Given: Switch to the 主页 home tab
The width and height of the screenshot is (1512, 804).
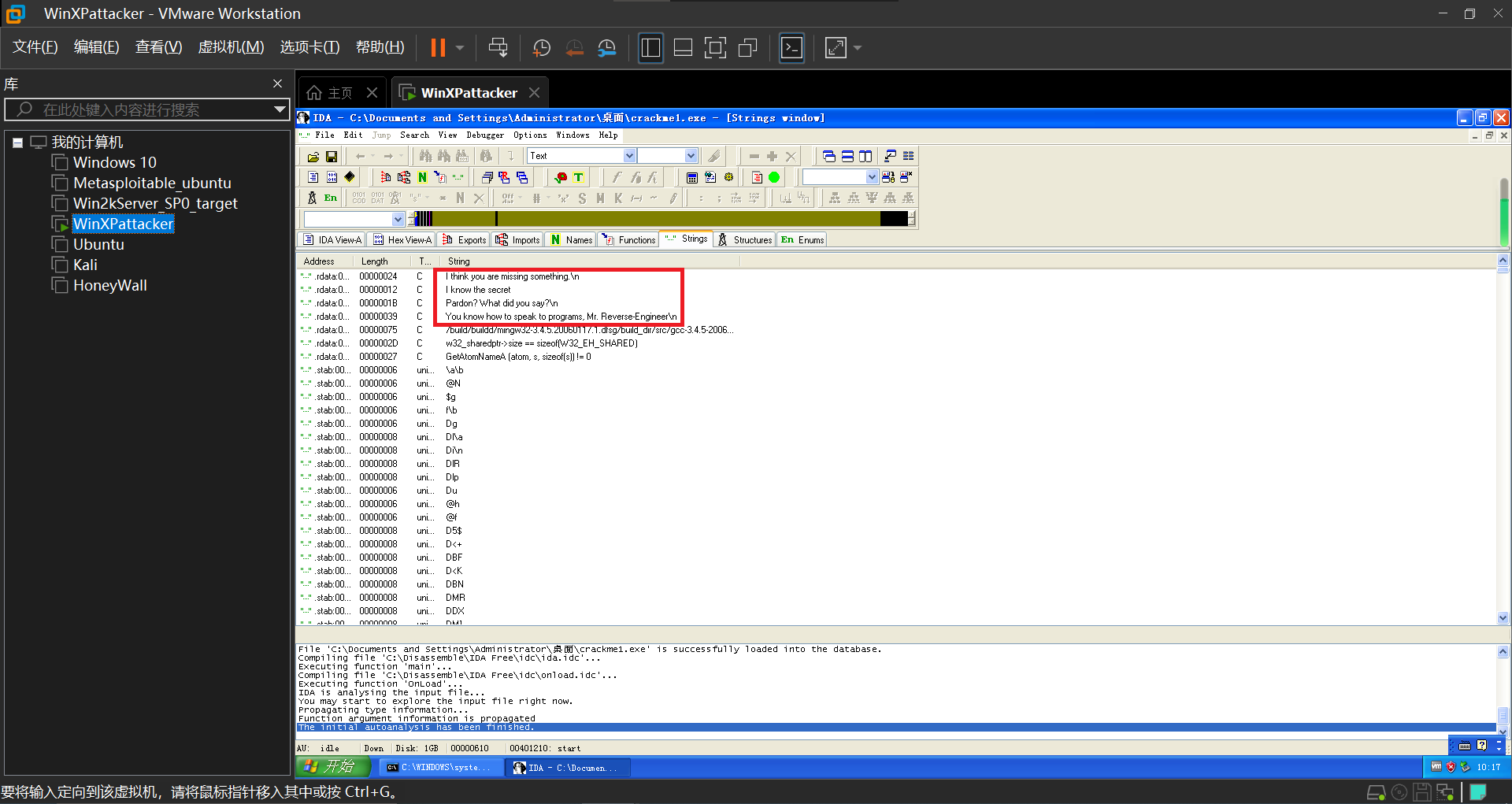Looking at the screenshot, I should pos(340,93).
